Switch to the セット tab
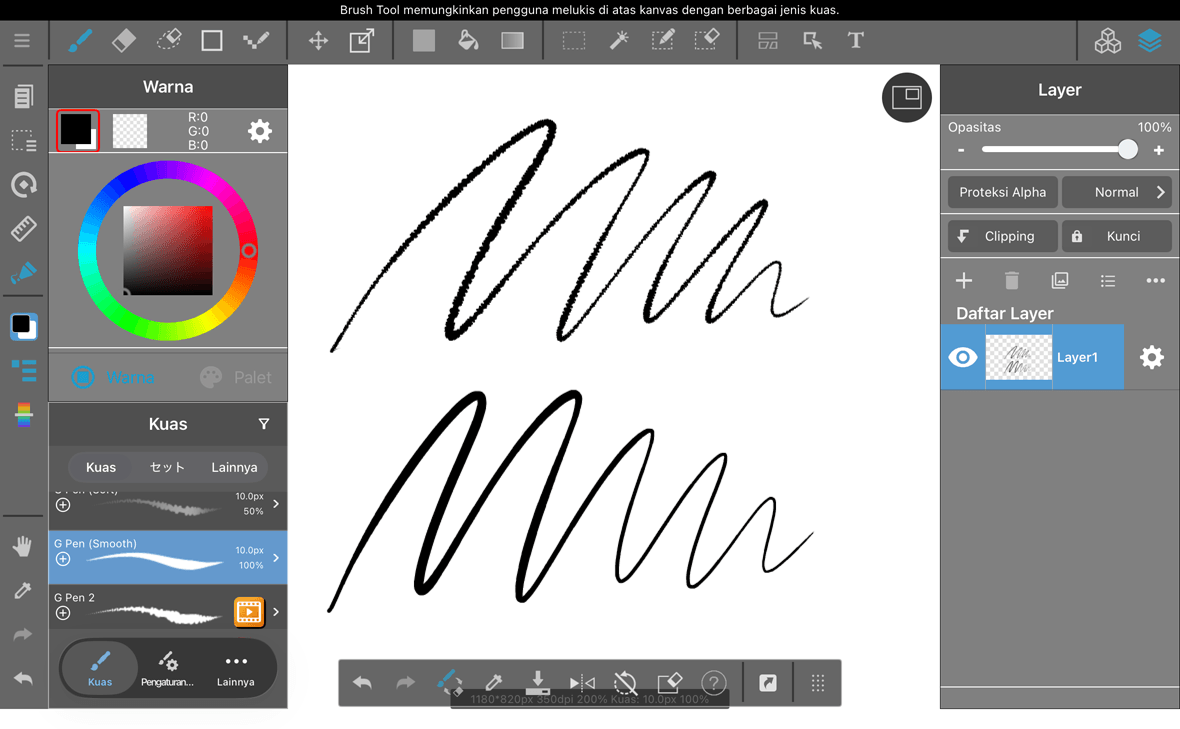 pyautogui.click(x=167, y=467)
